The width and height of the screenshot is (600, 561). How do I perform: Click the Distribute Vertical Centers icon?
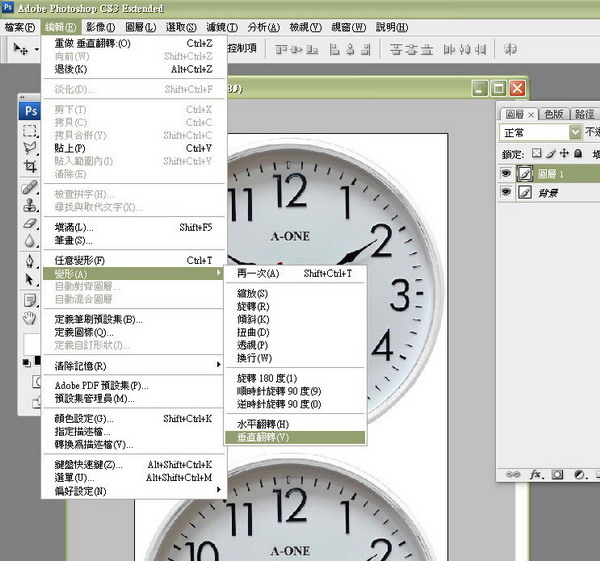411,49
